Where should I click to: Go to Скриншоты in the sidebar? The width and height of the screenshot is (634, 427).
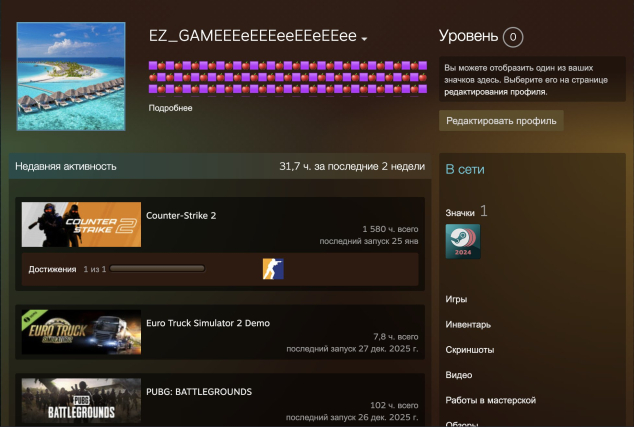pyautogui.click(x=469, y=349)
